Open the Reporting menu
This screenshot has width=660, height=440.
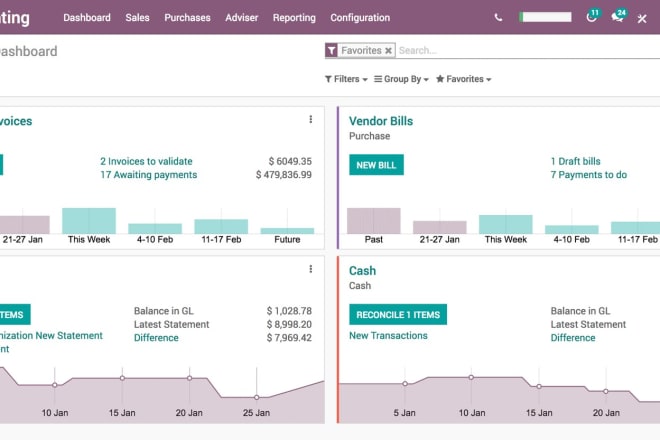[294, 18]
